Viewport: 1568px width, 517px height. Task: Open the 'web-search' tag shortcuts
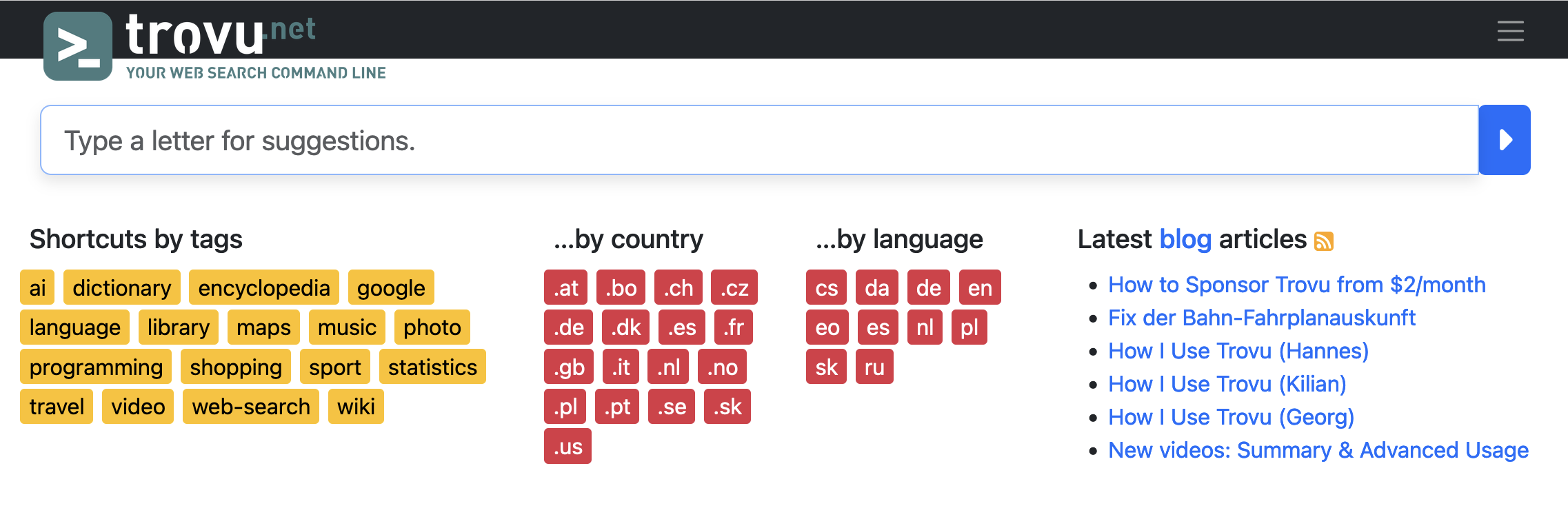tap(250, 407)
